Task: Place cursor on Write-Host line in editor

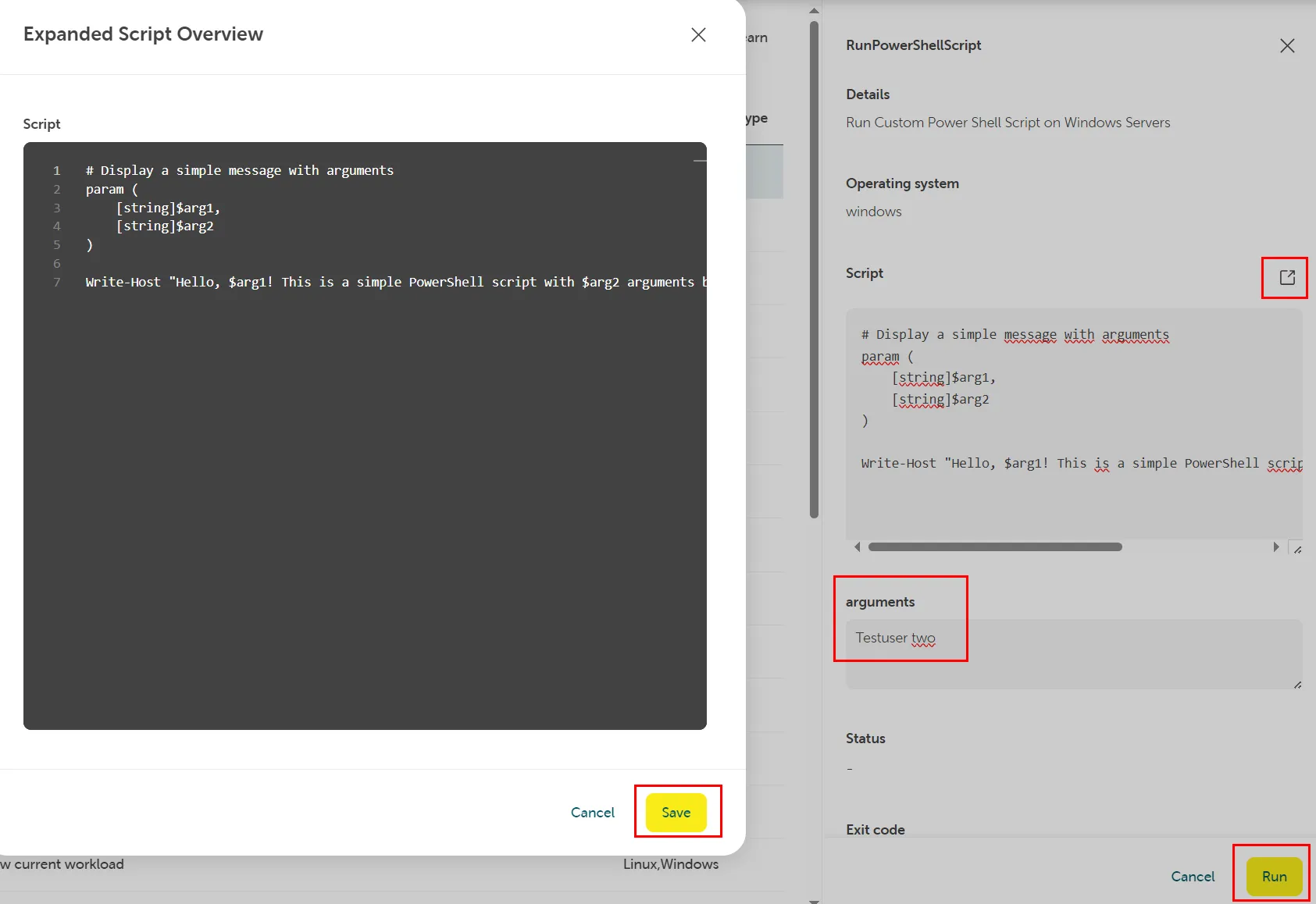Action: point(391,283)
